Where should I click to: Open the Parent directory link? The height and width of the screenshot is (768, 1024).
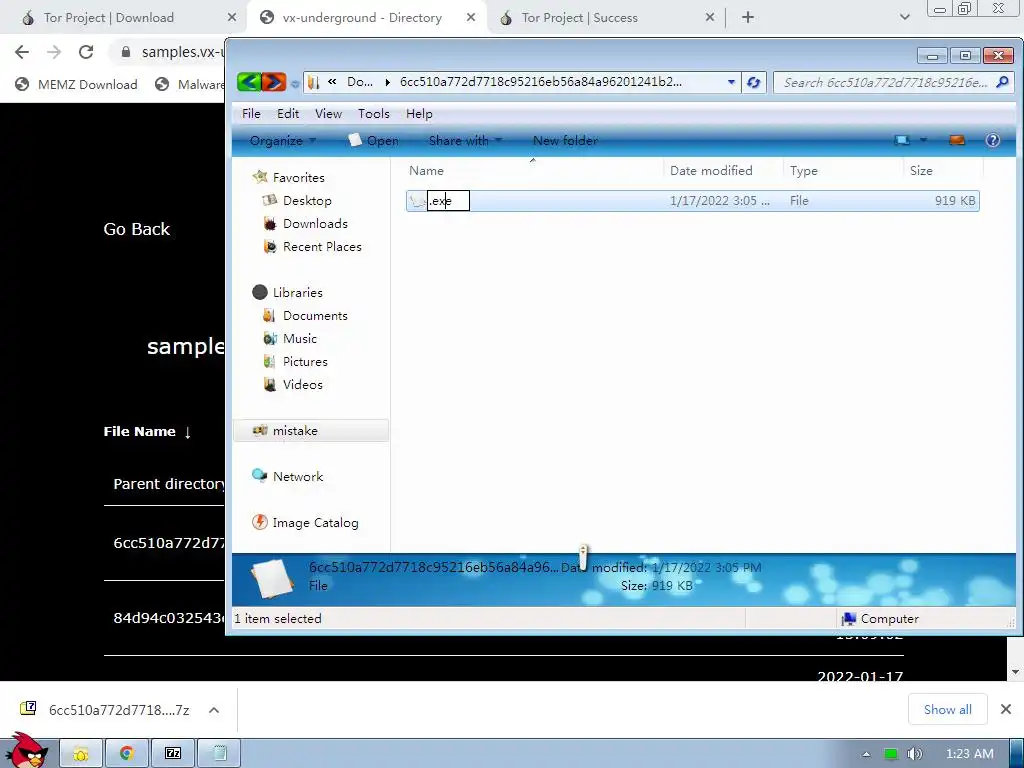tap(168, 484)
